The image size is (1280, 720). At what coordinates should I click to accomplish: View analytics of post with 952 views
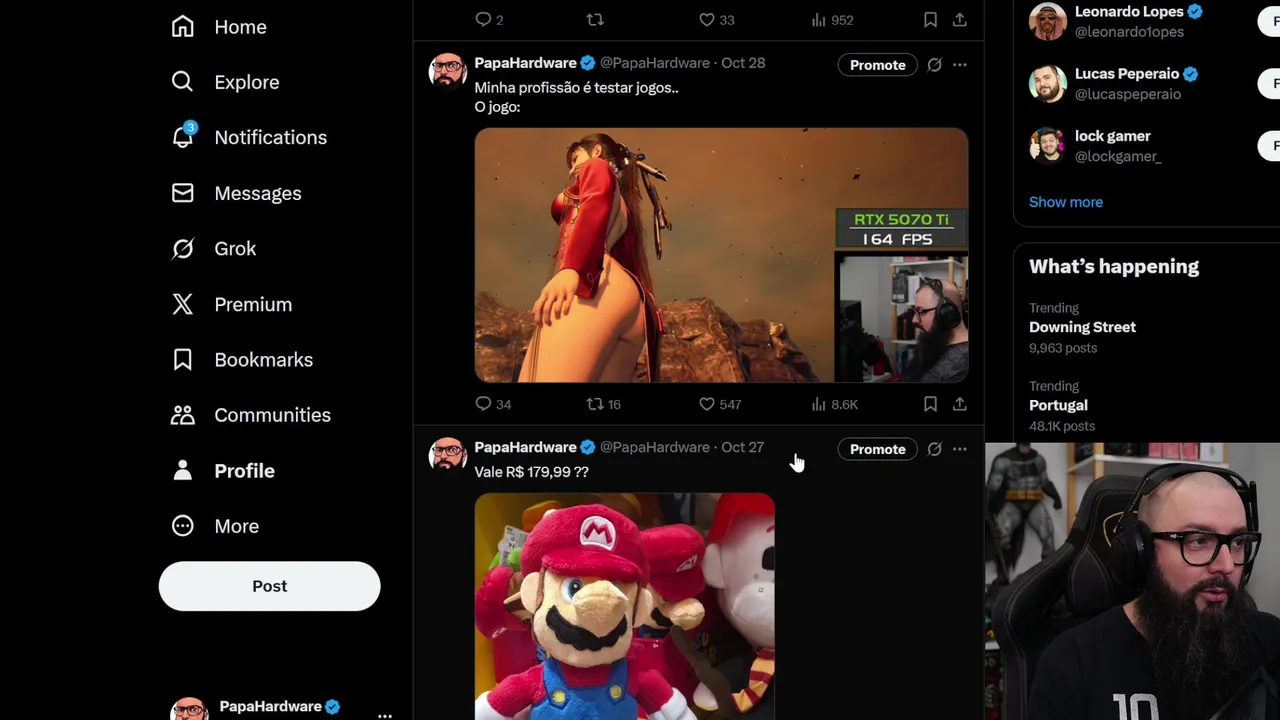(x=832, y=19)
